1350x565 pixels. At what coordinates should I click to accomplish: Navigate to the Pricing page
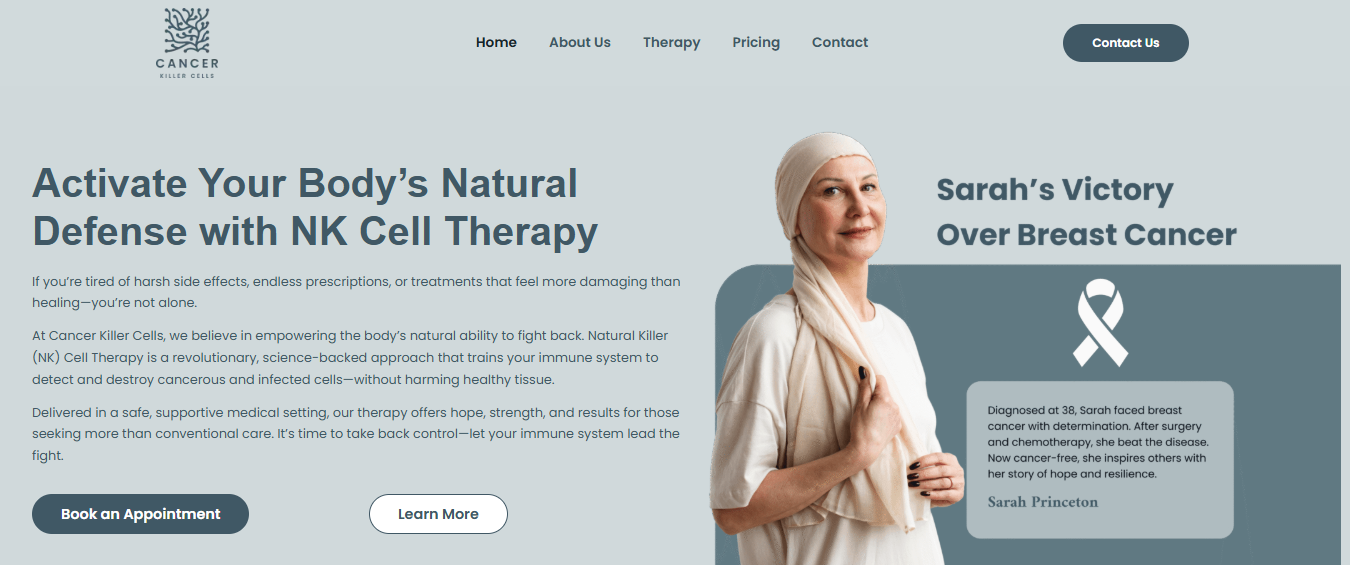coord(756,42)
